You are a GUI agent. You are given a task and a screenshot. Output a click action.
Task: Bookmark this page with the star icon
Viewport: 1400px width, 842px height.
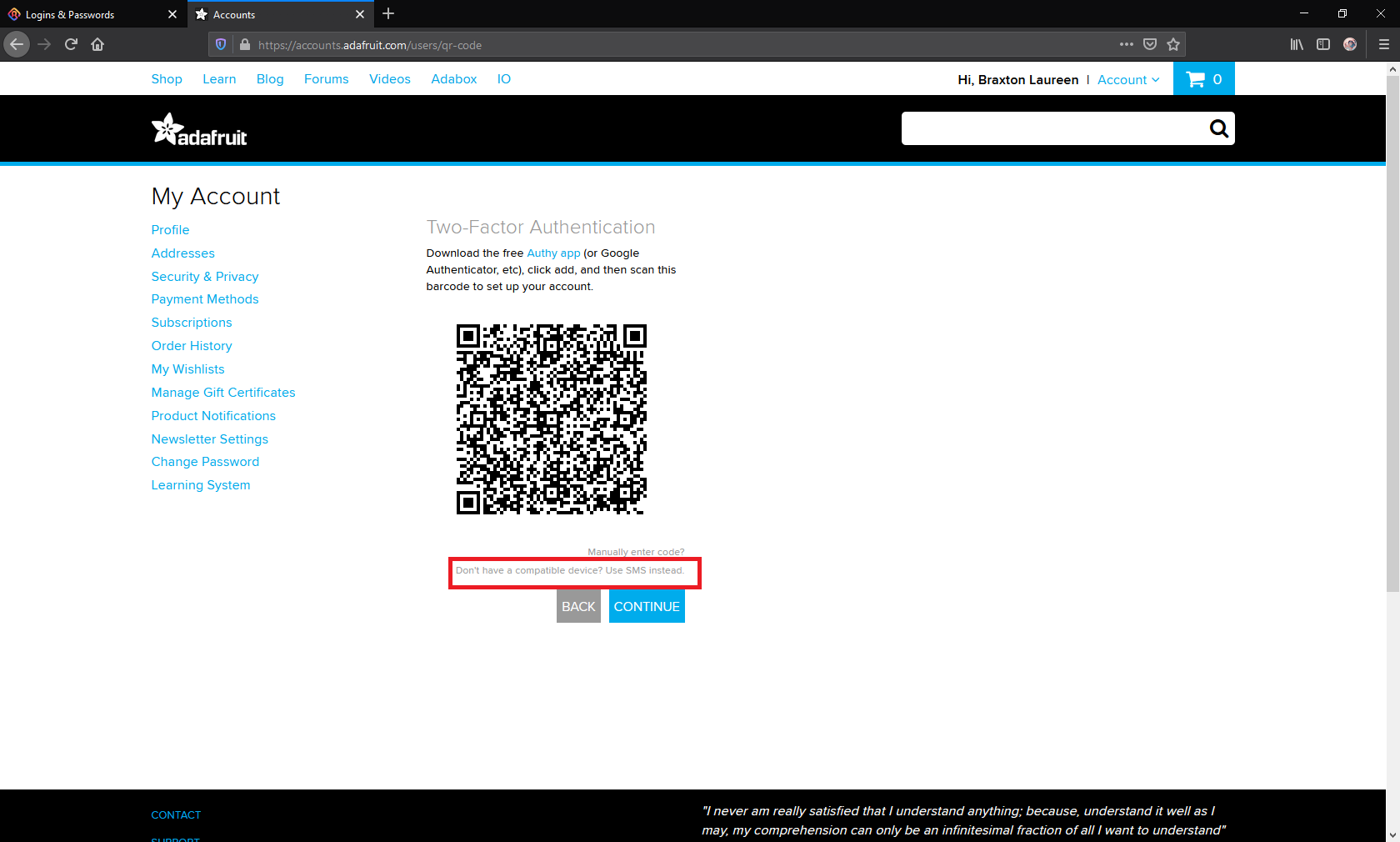point(1173,44)
